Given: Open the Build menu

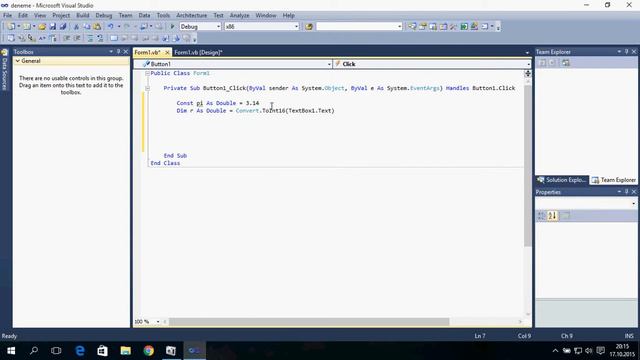Looking at the screenshot, I should coord(82,16).
